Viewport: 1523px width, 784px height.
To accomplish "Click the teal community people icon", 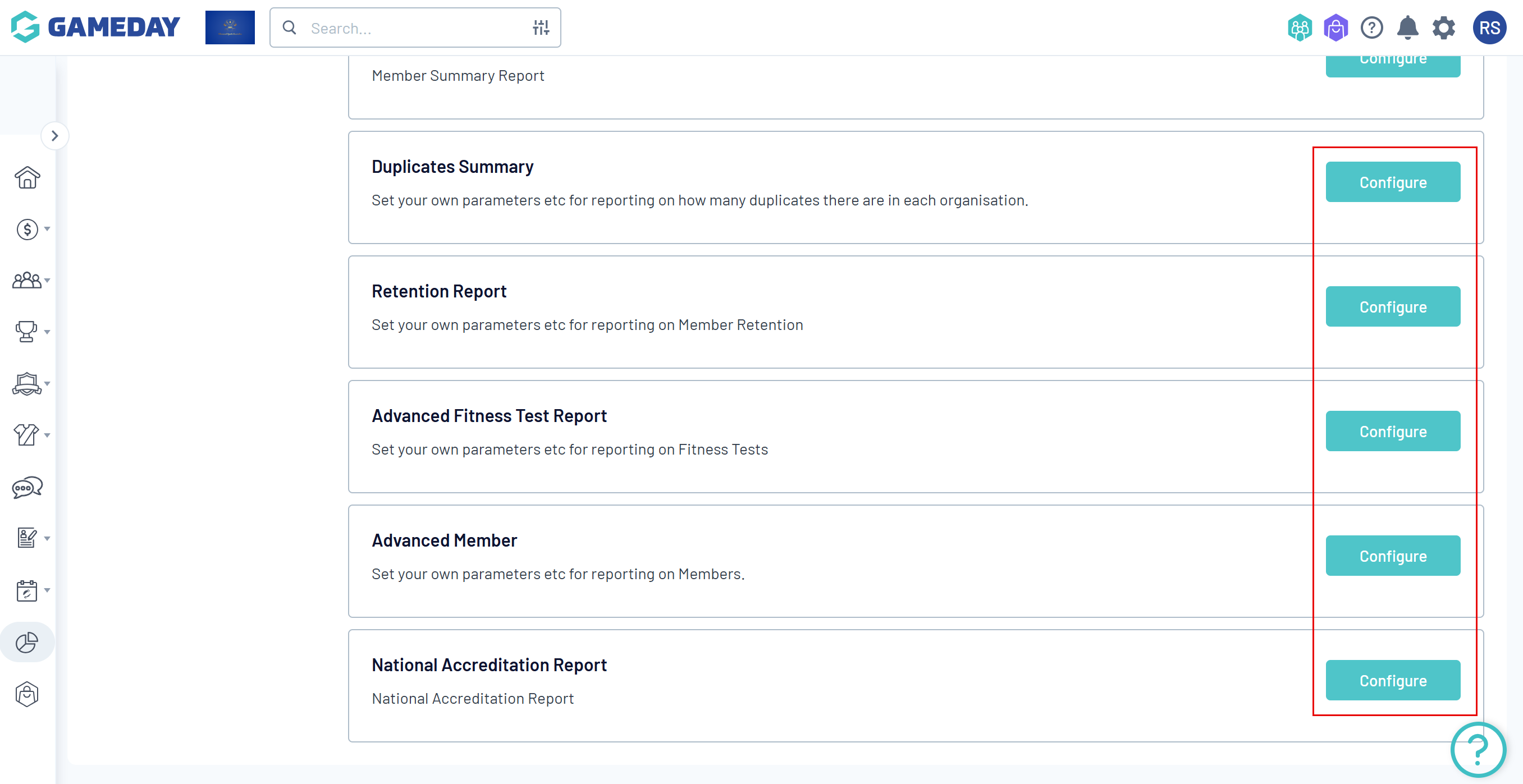I will click(x=1300, y=28).
